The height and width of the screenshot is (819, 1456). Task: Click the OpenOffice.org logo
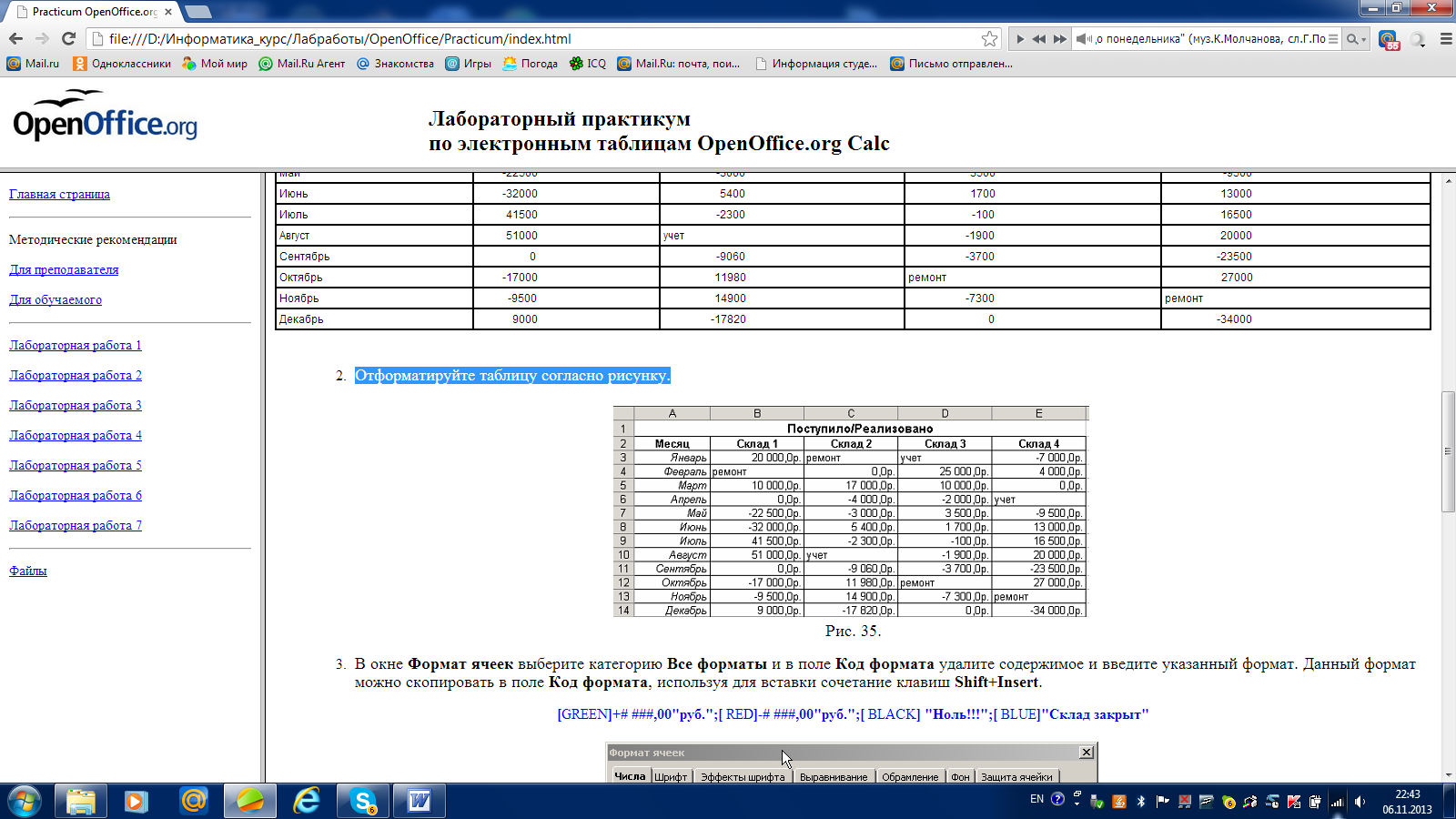point(105,116)
